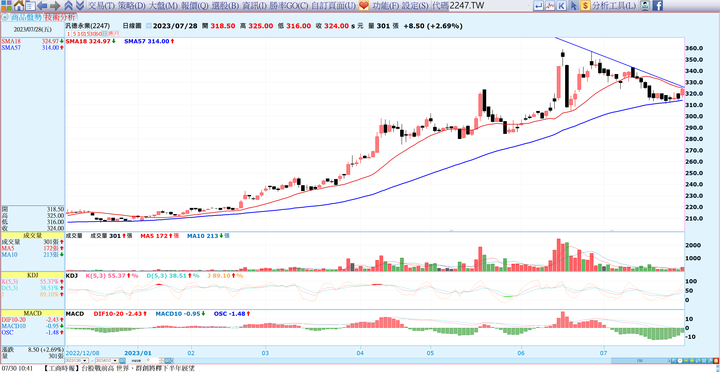720x372 pixels.
Task: Open the document list icon
Action: click(30, 6)
